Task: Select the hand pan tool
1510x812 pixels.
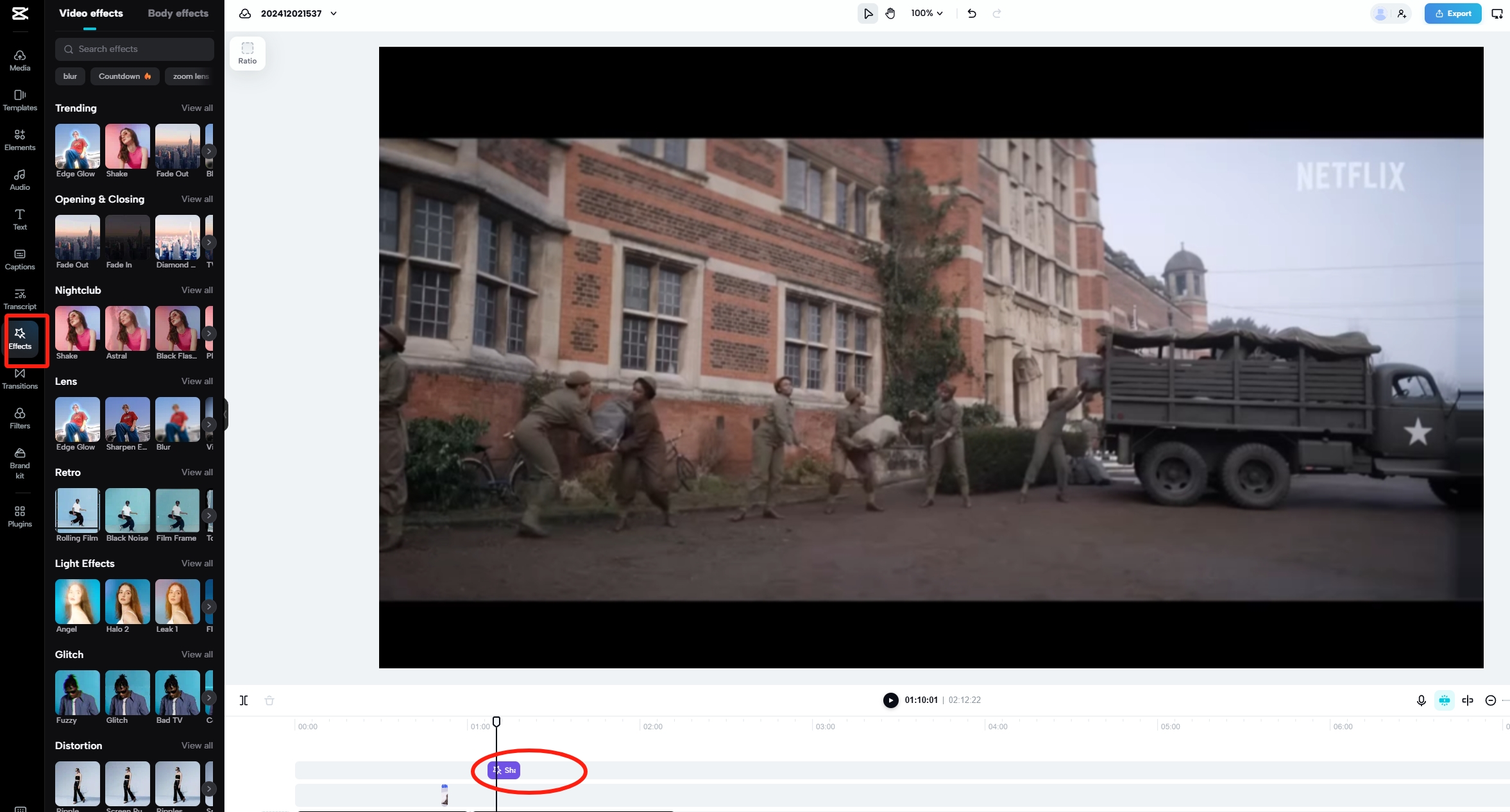Action: point(890,13)
